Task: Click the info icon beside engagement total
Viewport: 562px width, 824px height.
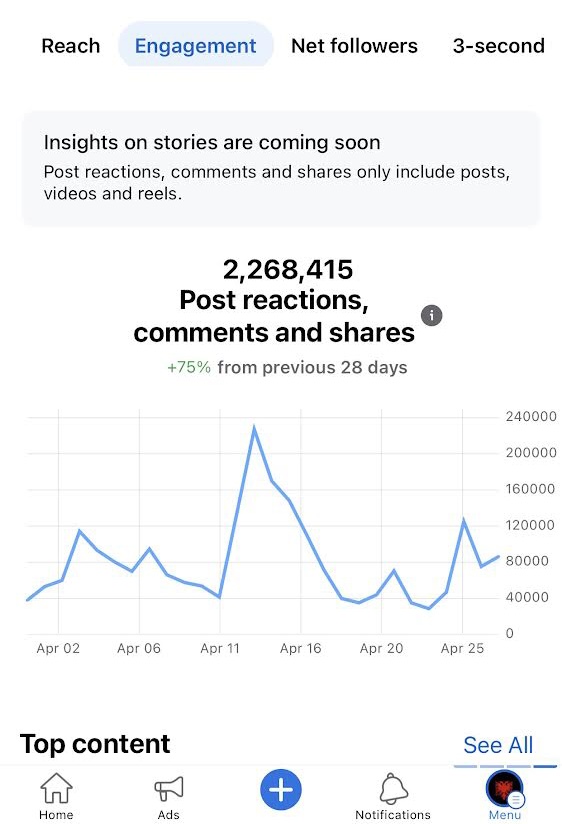Action: coord(432,315)
